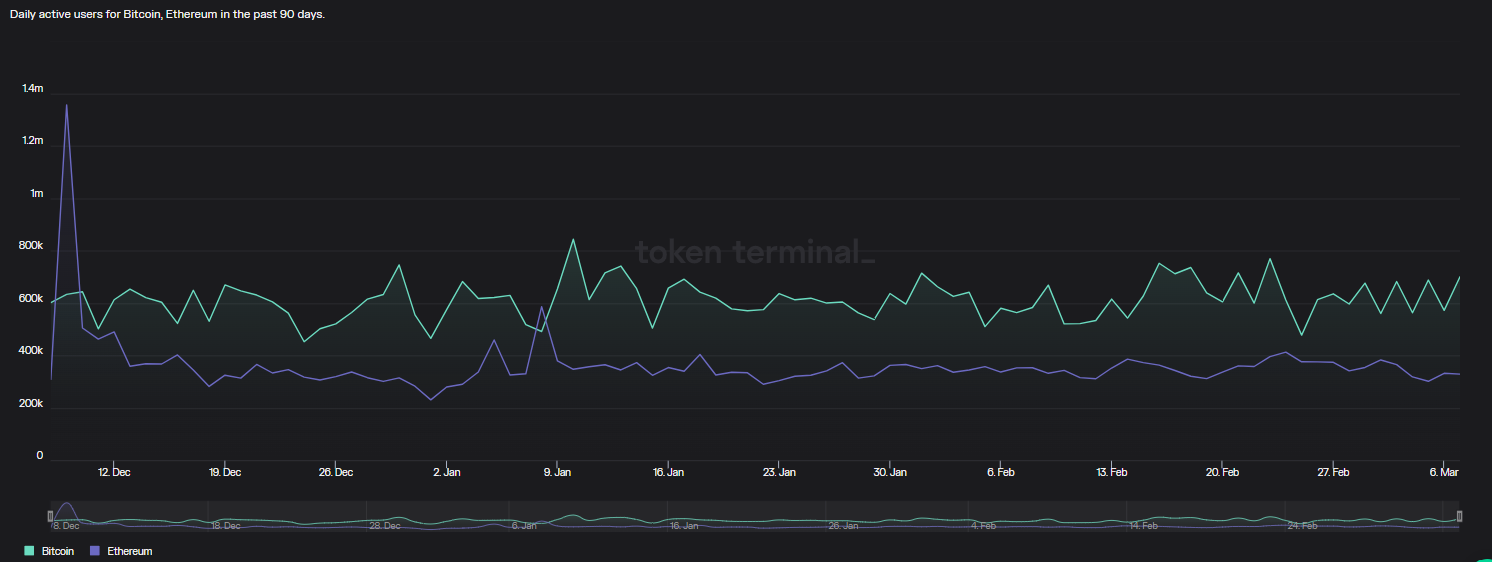The image size is (1492, 562).
Task: Click the 6. Mar x-axis label
Action: click(1445, 472)
